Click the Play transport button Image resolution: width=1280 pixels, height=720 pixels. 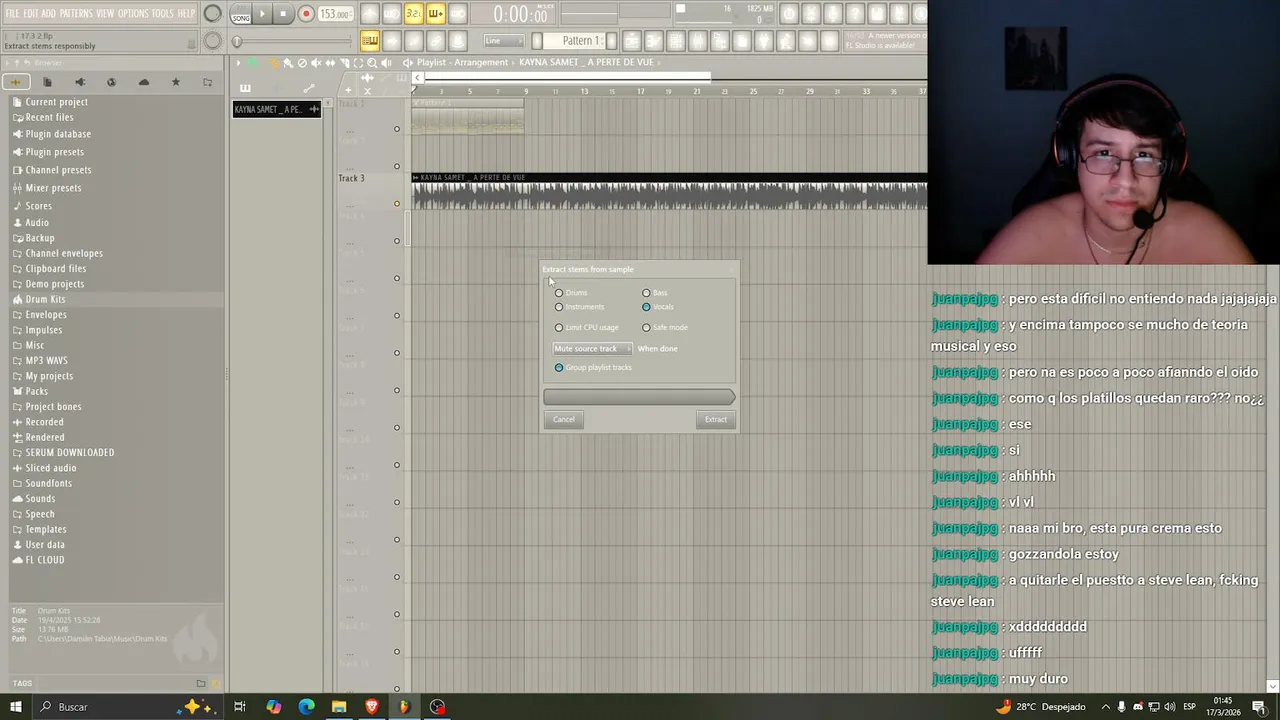click(262, 15)
